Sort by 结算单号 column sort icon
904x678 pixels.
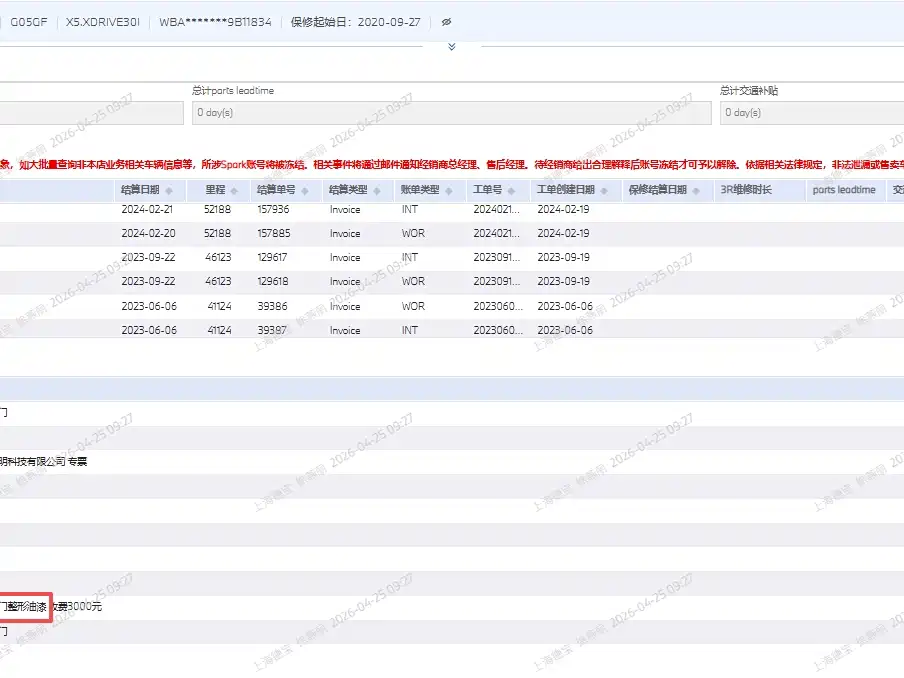(x=305, y=190)
